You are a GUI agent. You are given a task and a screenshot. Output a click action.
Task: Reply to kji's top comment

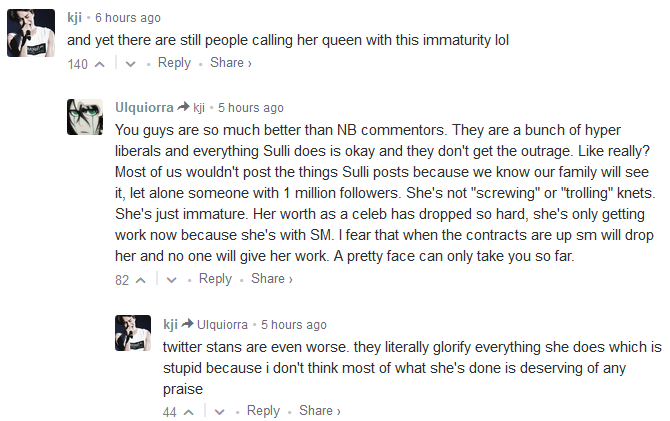pos(174,63)
